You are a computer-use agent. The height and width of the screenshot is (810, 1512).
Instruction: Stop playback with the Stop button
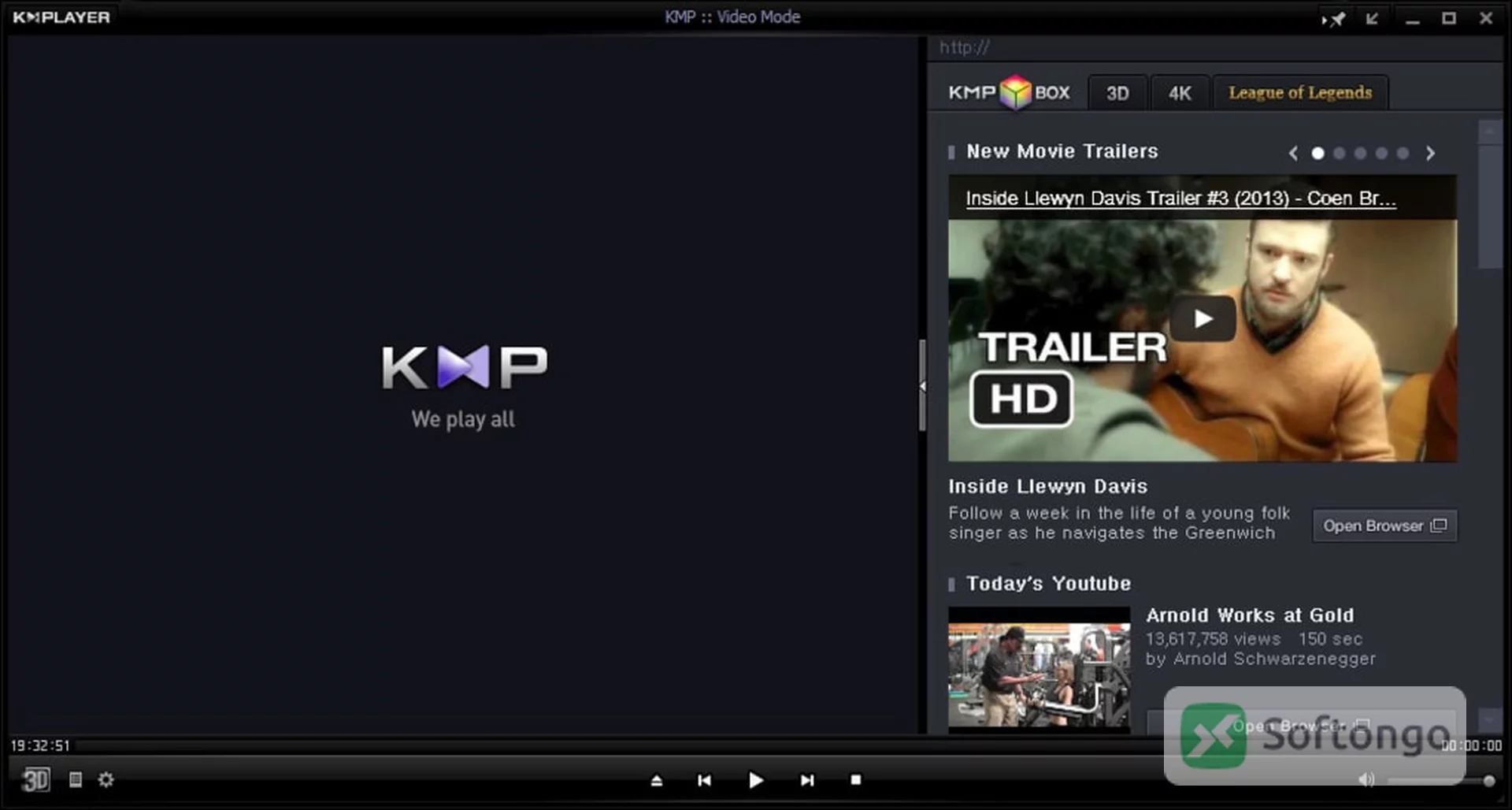(856, 780)
